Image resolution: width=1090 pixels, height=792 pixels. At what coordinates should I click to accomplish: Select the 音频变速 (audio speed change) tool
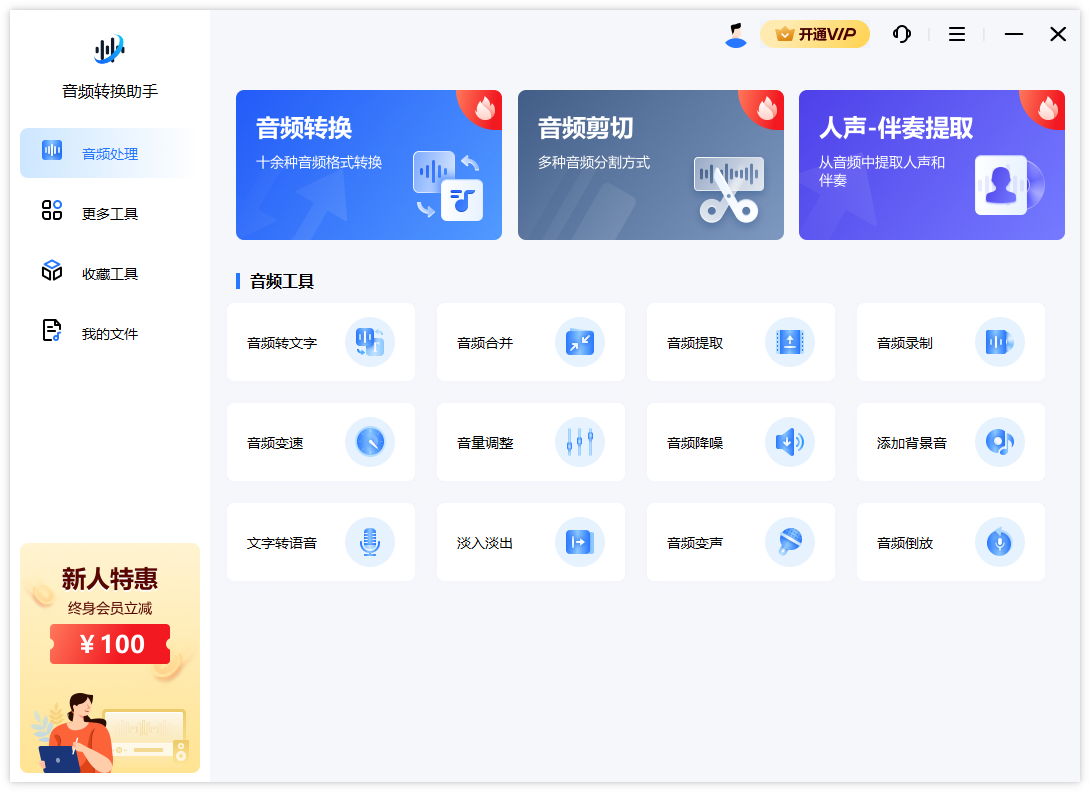click(x=321, y=442)
